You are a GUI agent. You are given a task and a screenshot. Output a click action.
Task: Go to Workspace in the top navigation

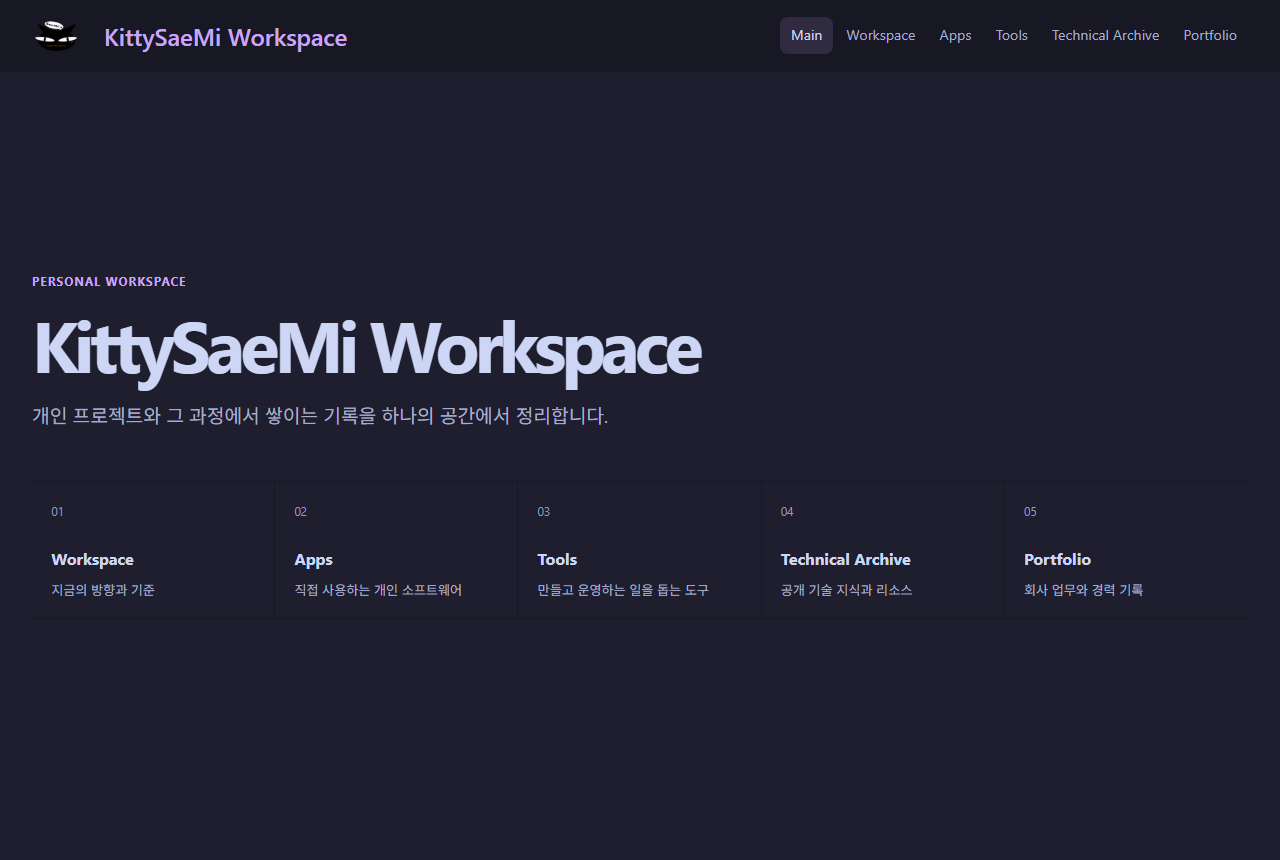881,35
